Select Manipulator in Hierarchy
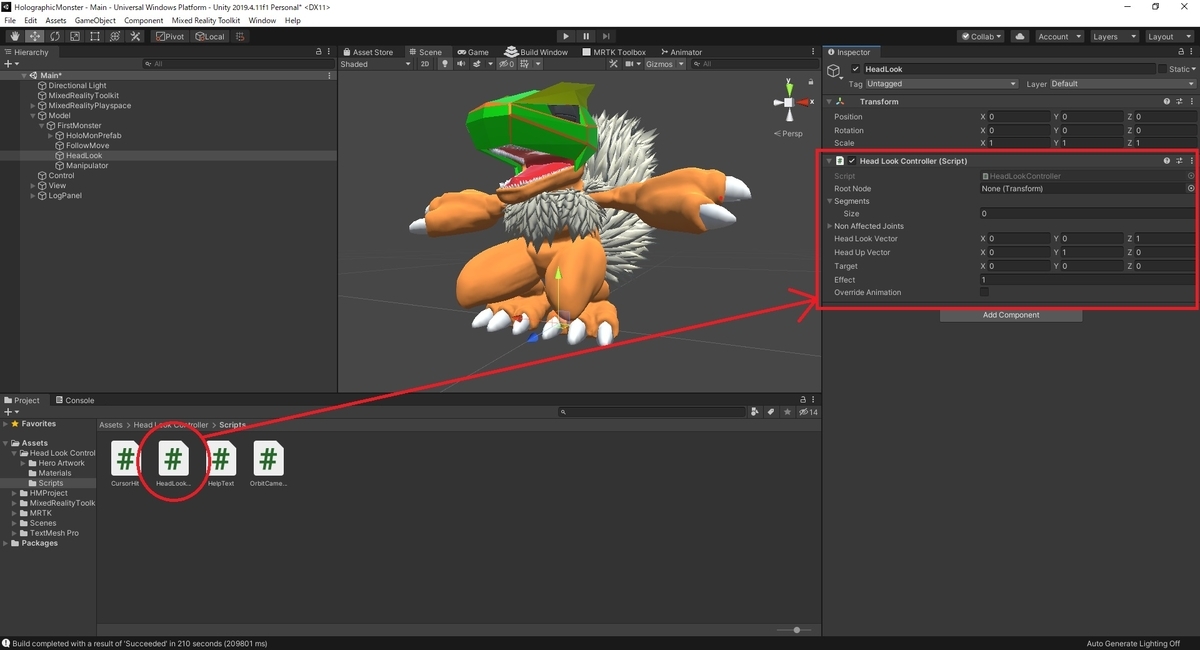 click(87, 165)
